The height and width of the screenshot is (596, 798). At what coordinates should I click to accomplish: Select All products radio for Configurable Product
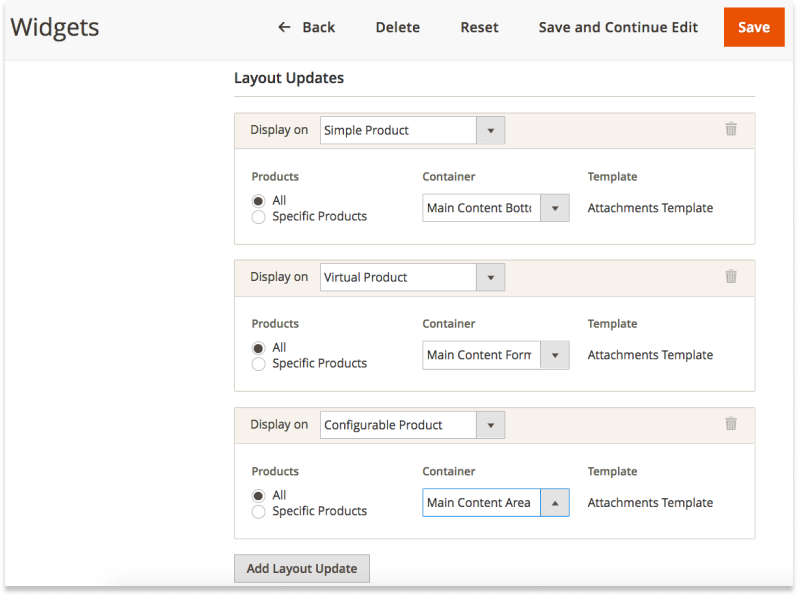[x=259, y=496]
